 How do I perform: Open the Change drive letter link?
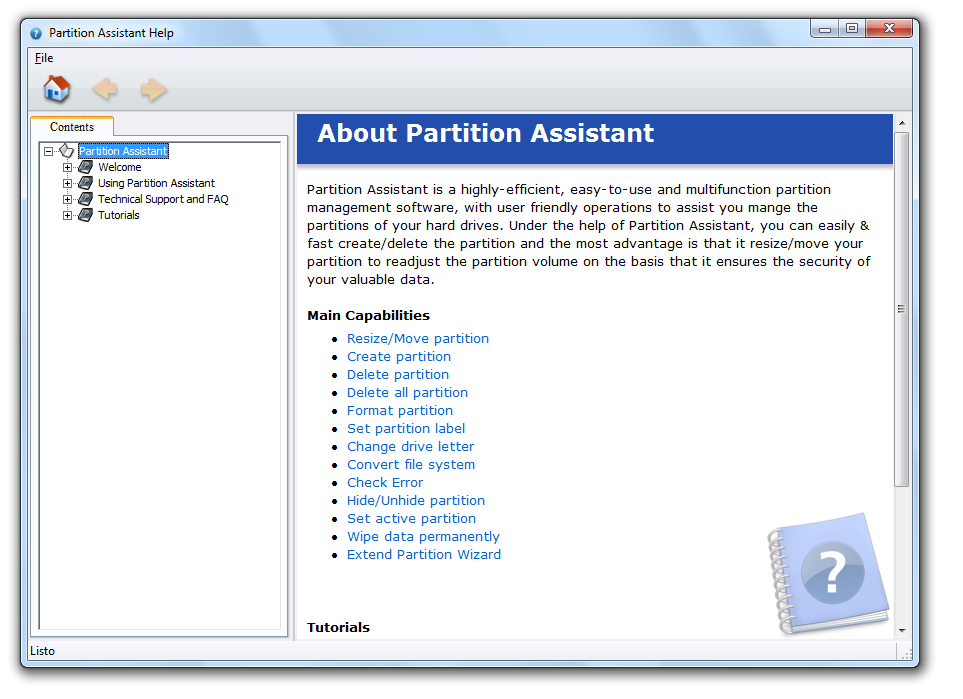[x=410, y=447]
